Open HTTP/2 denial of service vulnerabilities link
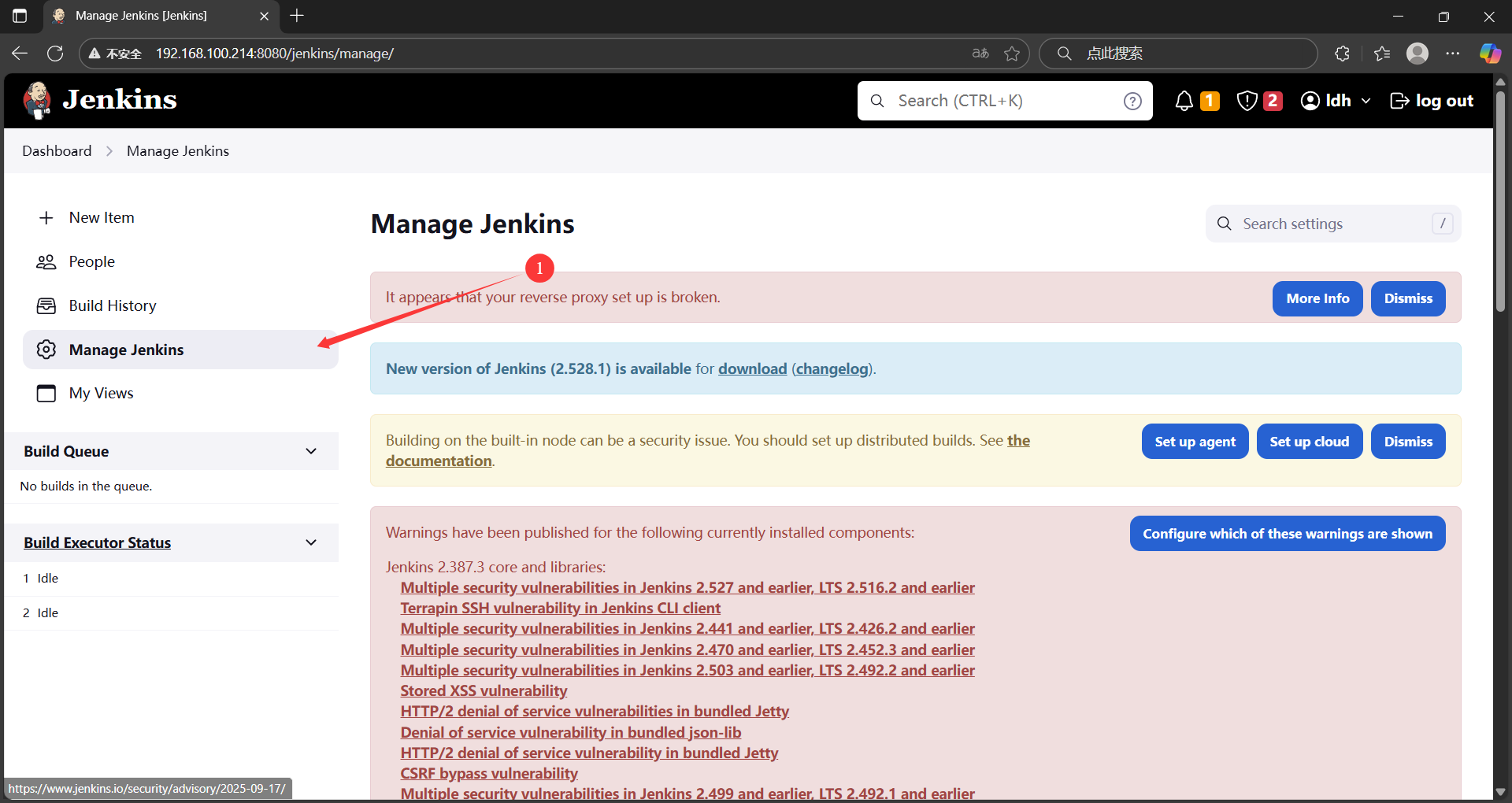 click(x=595, y=712)
